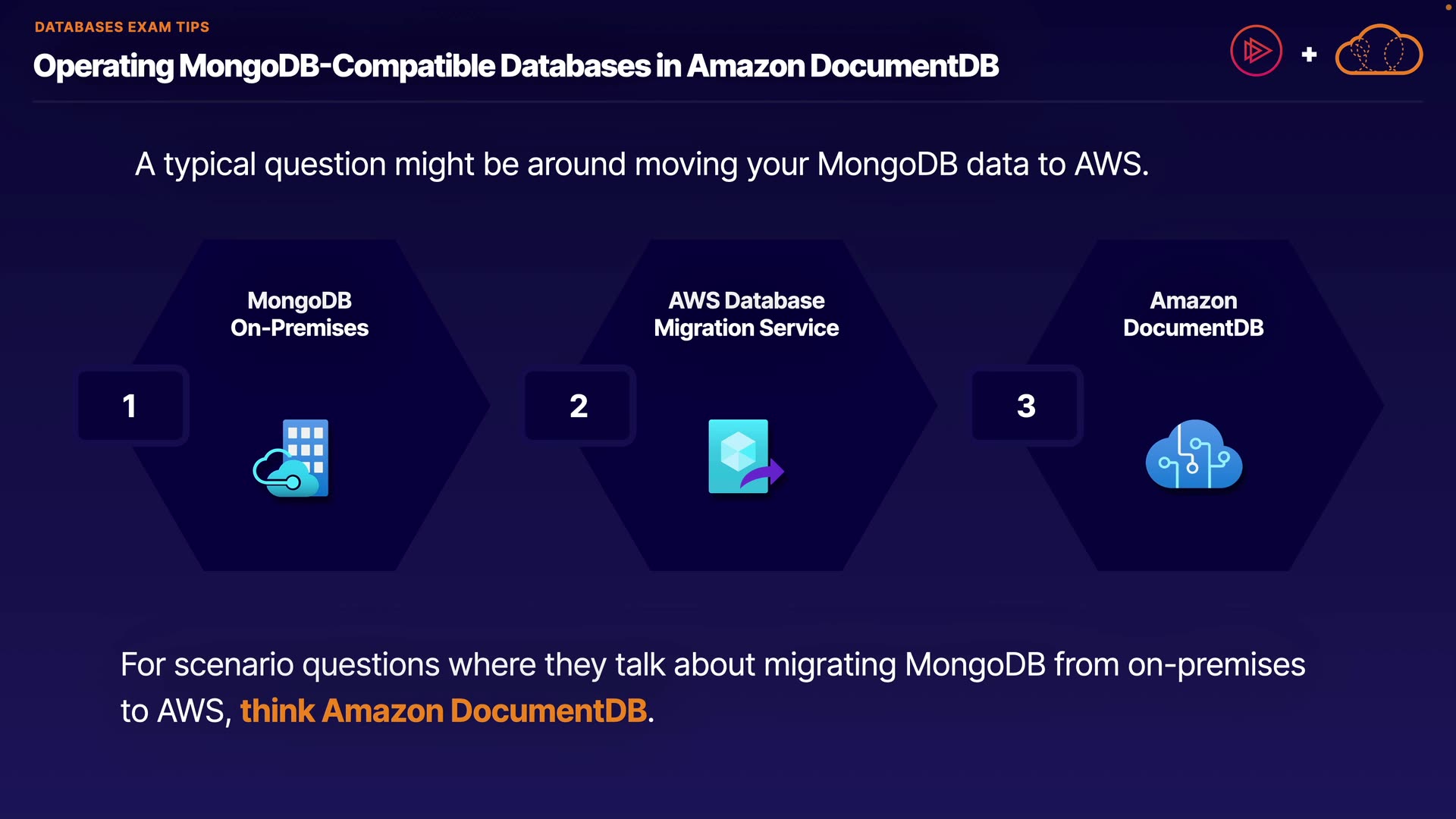Click the word "on-premises" in the bottom paragraph
This screenshot has width=1456, height=819.
[1216, 665]
